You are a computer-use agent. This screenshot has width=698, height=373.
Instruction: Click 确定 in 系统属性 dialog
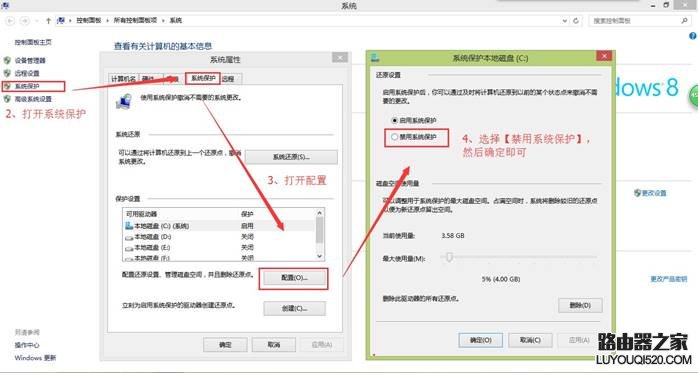tap(225, 345)
